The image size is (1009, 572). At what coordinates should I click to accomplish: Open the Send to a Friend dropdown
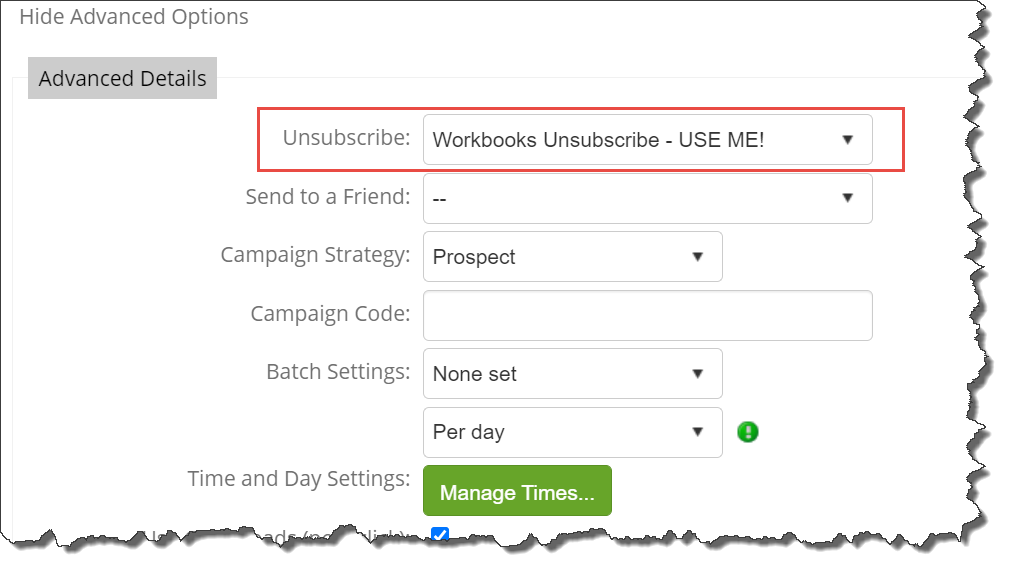coord(647,198)
